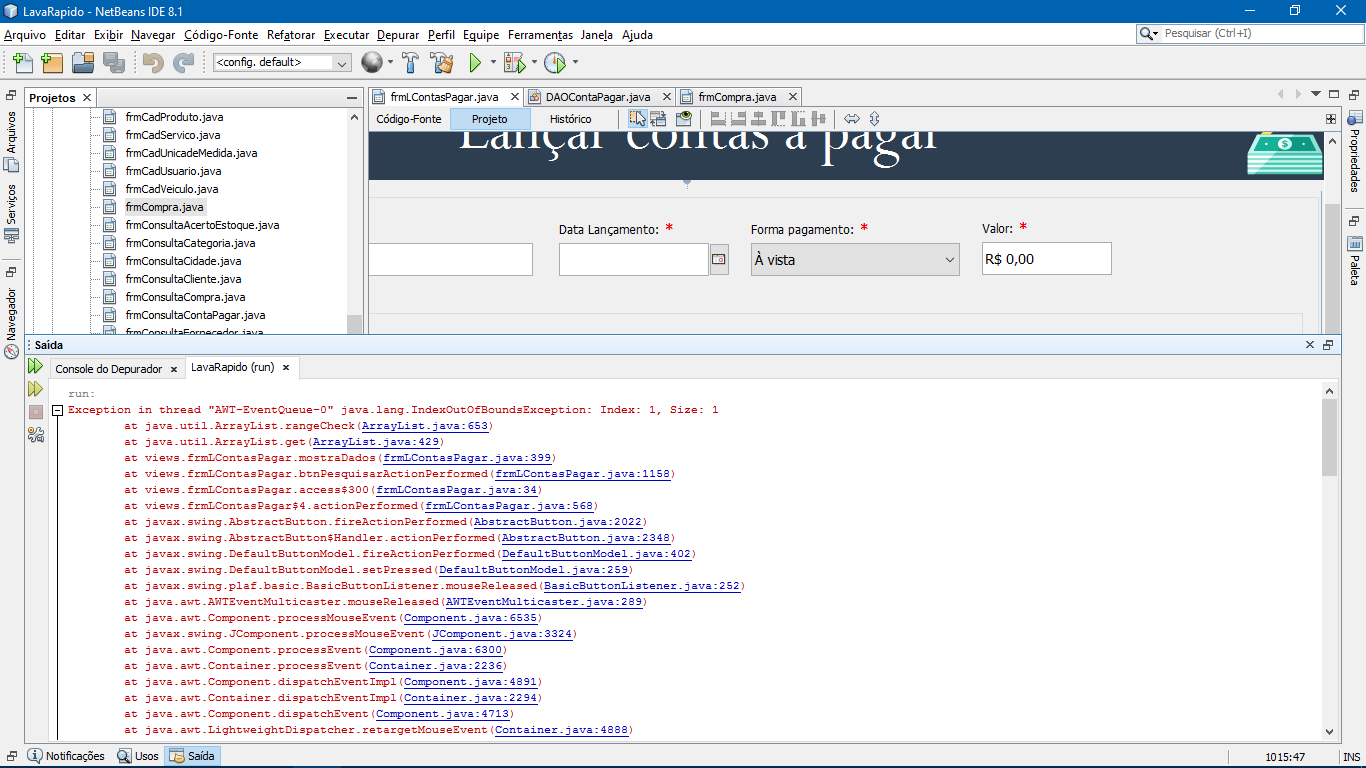Viewport: 1366px width, 768px height.
Task: Click the Undo arrow icon
Action: (x=153, y=62)
